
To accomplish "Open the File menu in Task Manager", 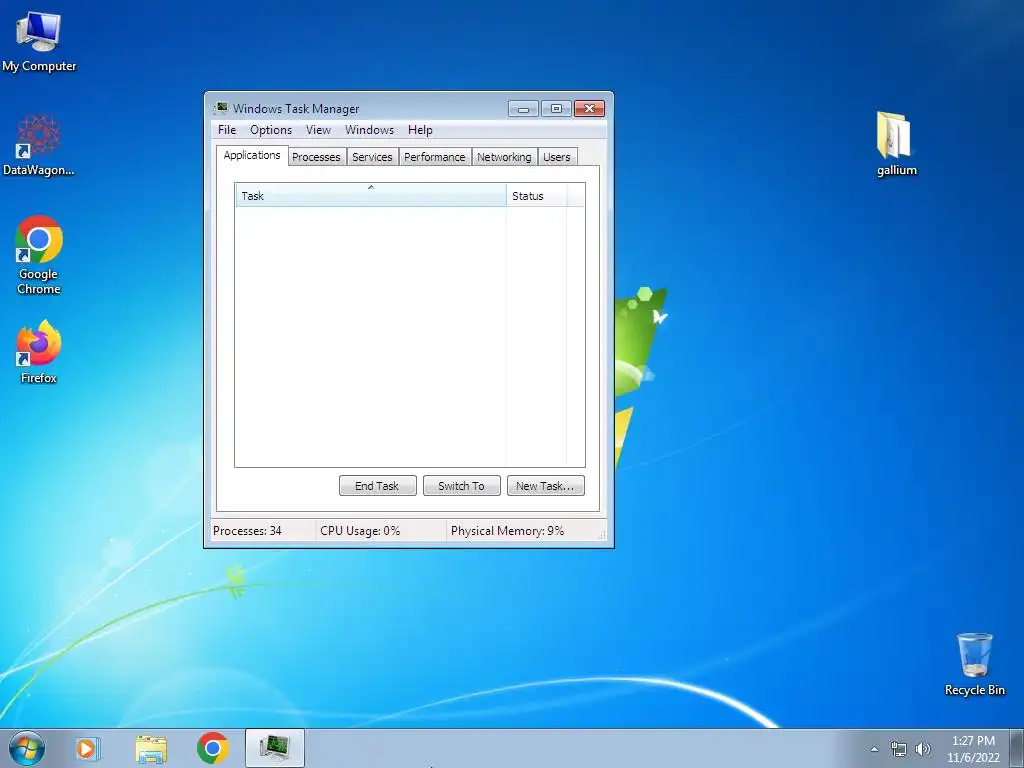I will (227, 130).
